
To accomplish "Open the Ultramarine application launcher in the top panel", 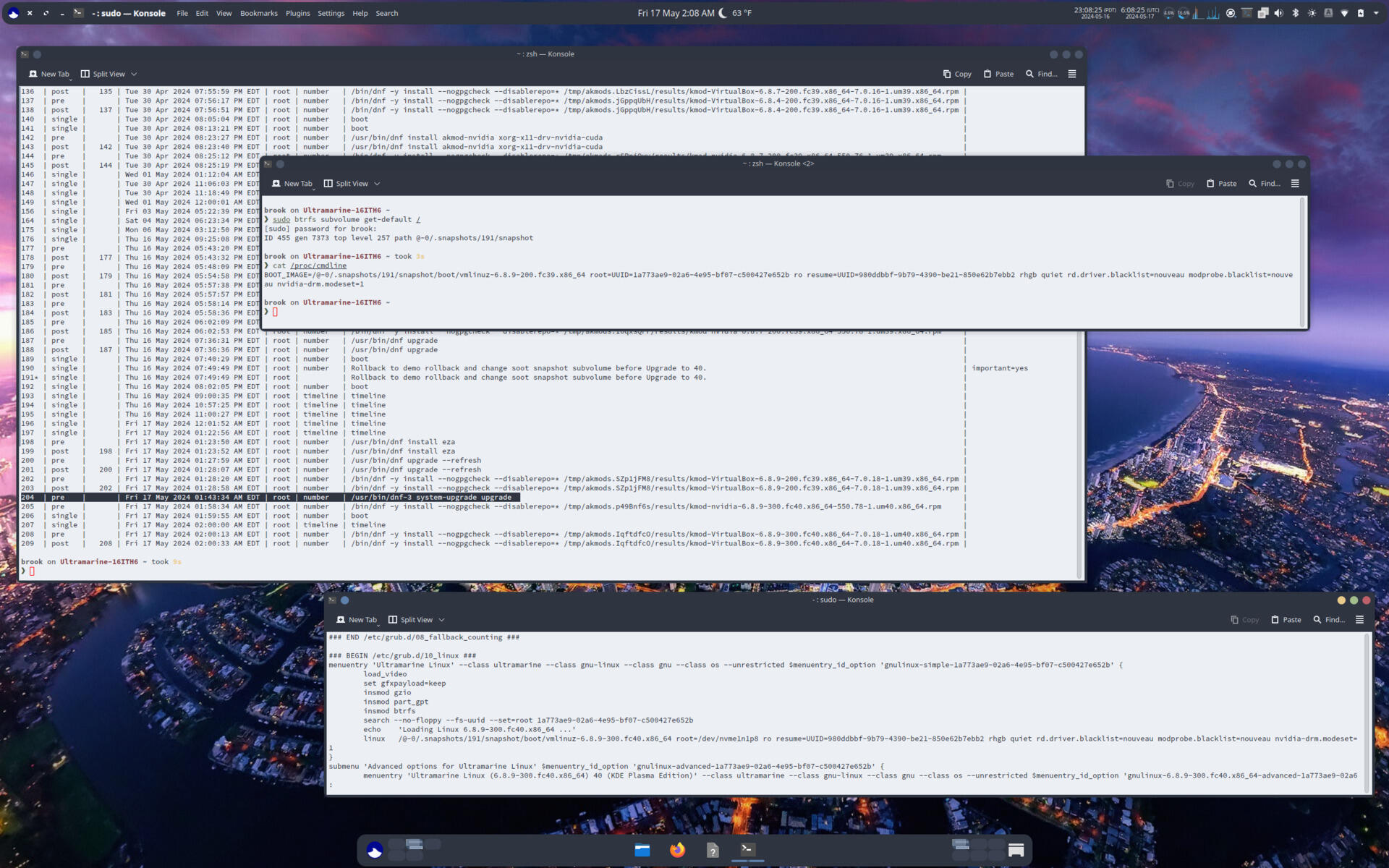I will (x=13, y=13).
